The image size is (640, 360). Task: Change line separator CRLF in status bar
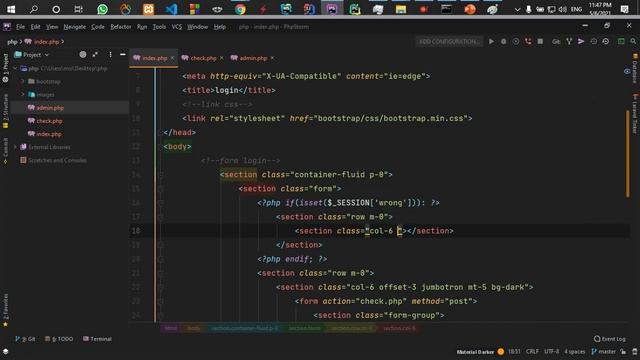[x=532, y=351]
